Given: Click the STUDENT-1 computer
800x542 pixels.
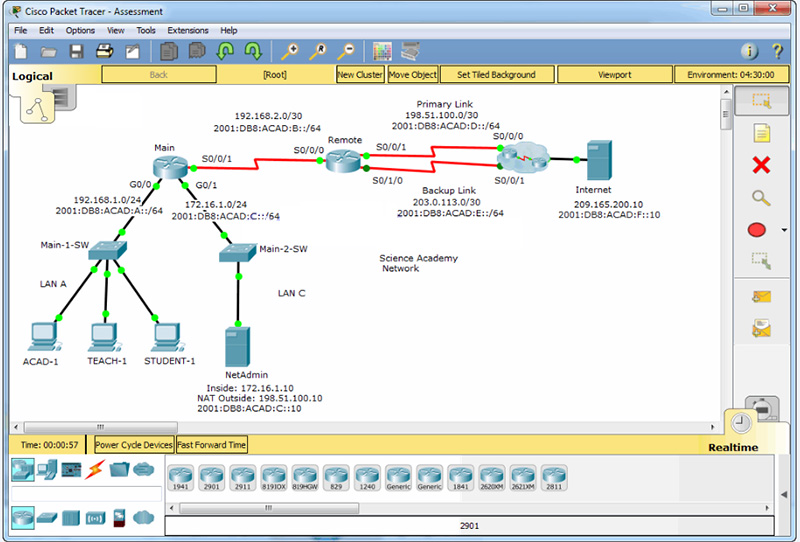Looking at the screenshot, I should click(167, 337).
